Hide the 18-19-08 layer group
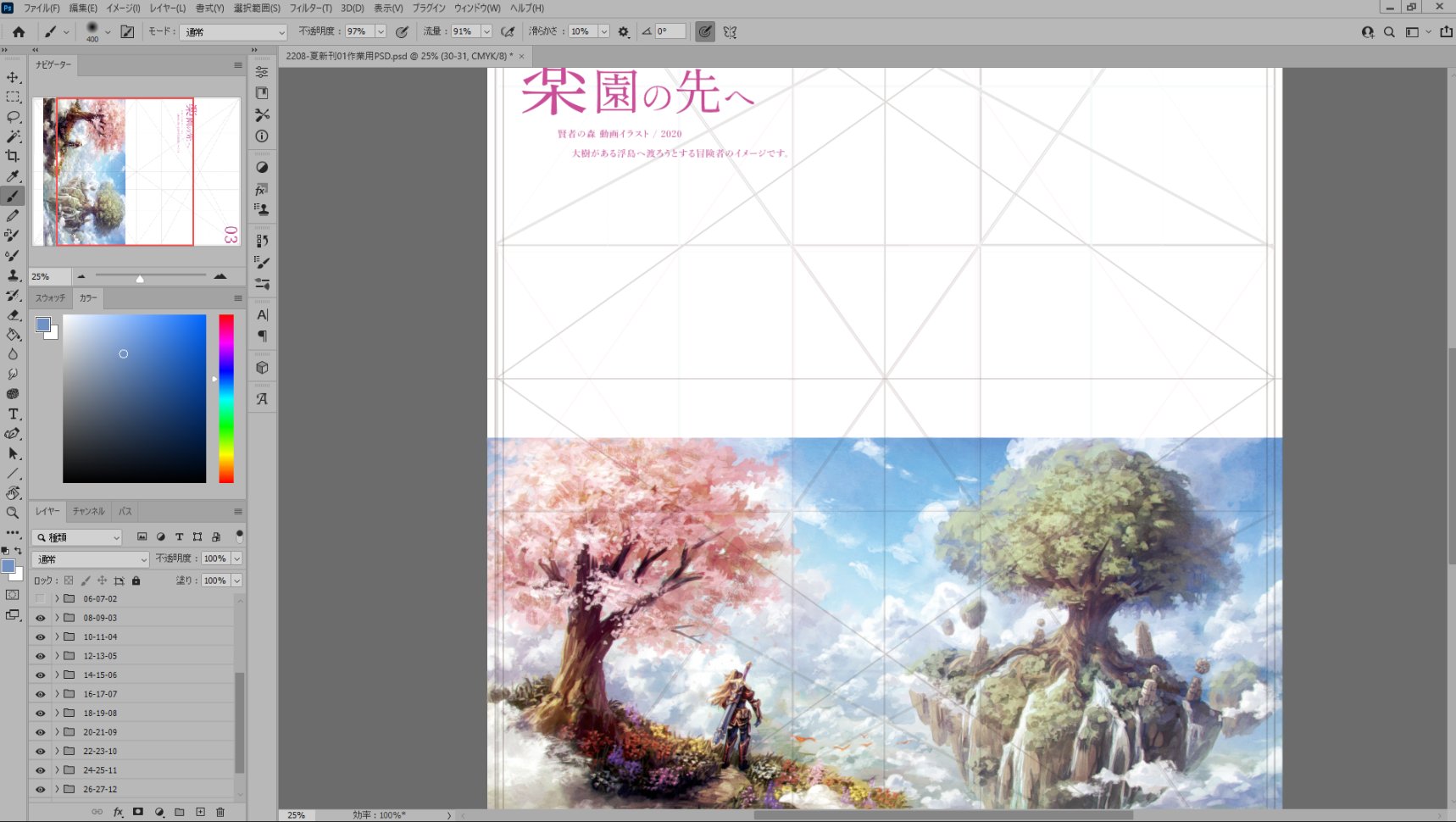The height and width of the screenshot is (822, 1456). click(40, 714)
